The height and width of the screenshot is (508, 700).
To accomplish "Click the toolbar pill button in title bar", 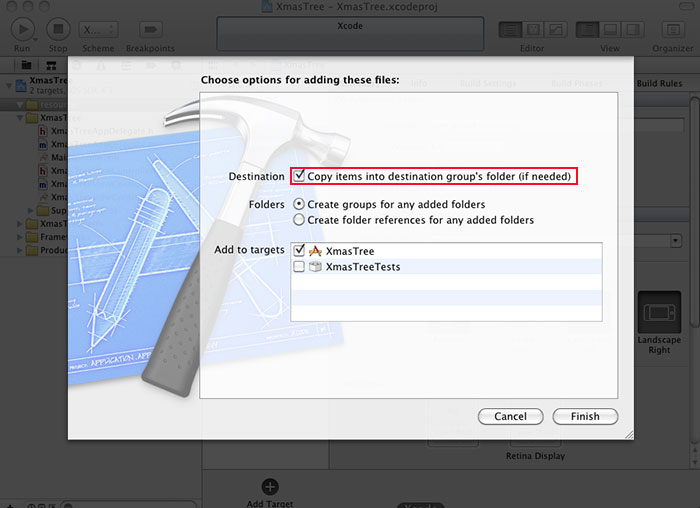I will click(687, 6).
